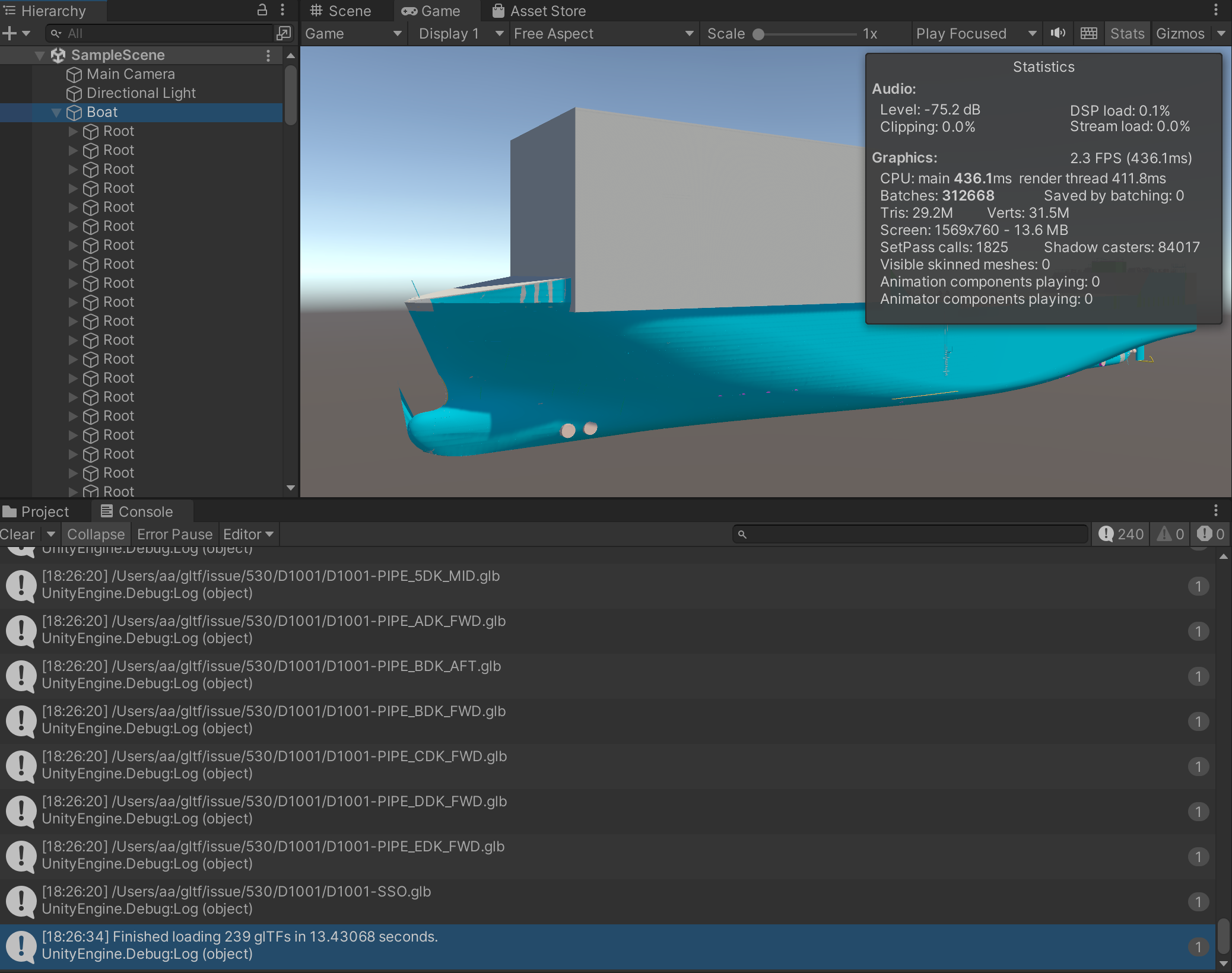Toggle Collapse in the Console toolbar

pyautogui.click(x=96, y=533)
